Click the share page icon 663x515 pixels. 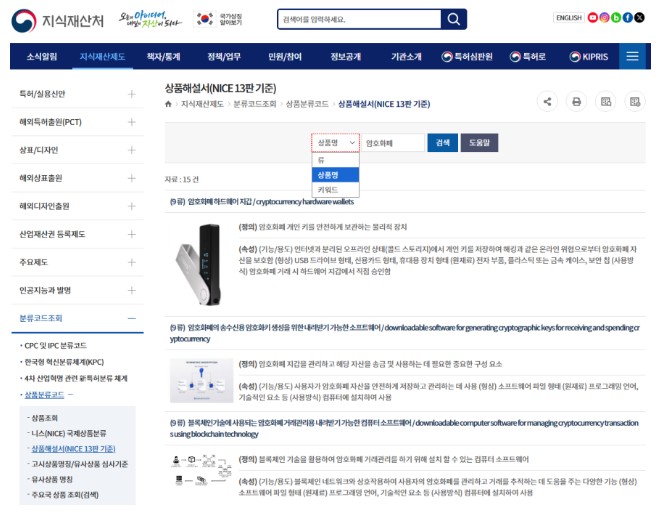pyautogui.click(x=547, y=101)
